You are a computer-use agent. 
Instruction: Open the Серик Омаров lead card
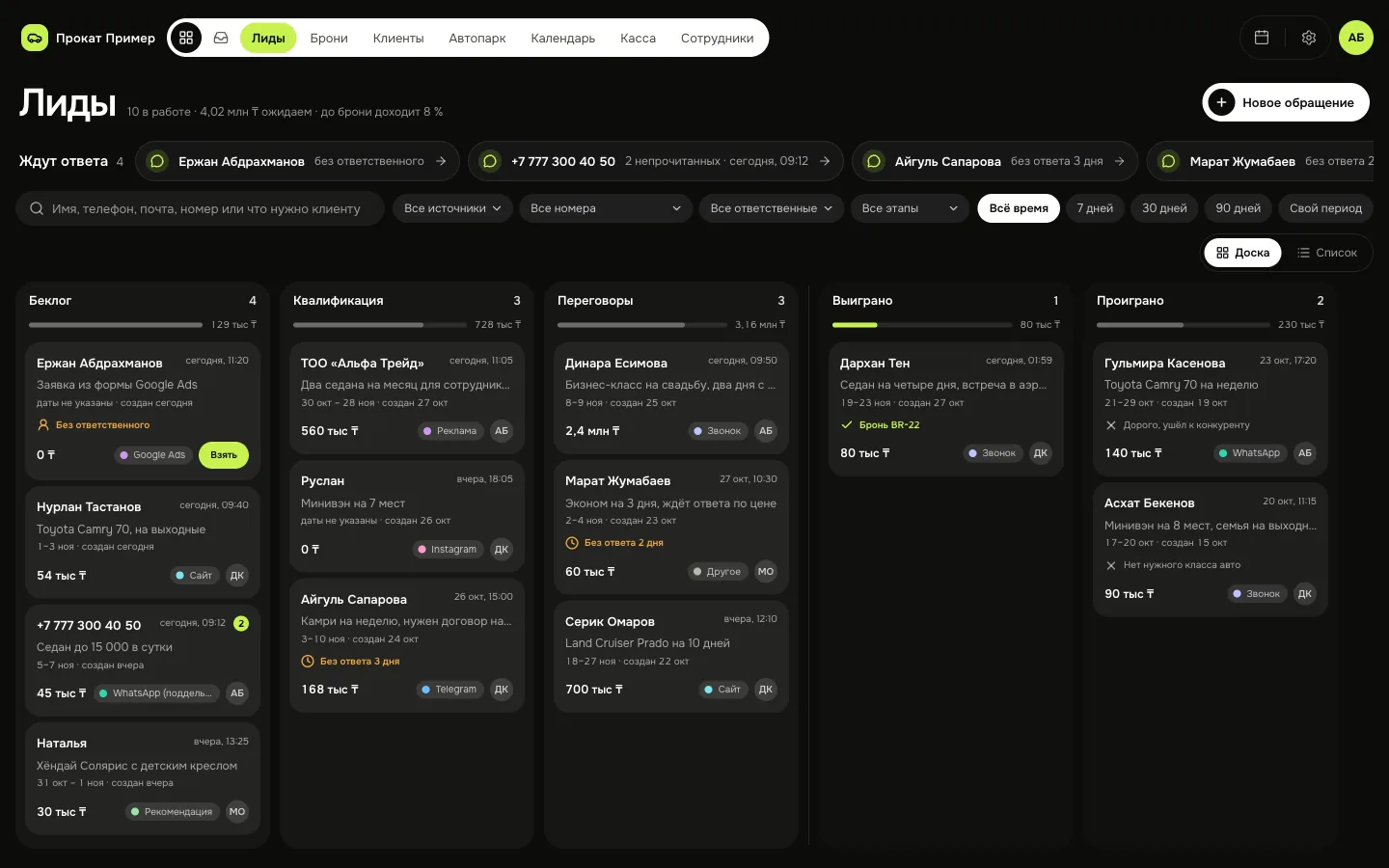click(x=671, y=657)
